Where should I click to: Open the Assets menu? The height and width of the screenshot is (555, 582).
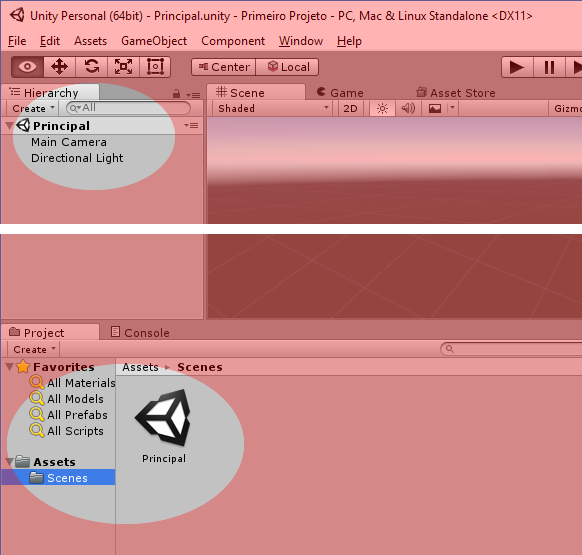coord(91,41)
